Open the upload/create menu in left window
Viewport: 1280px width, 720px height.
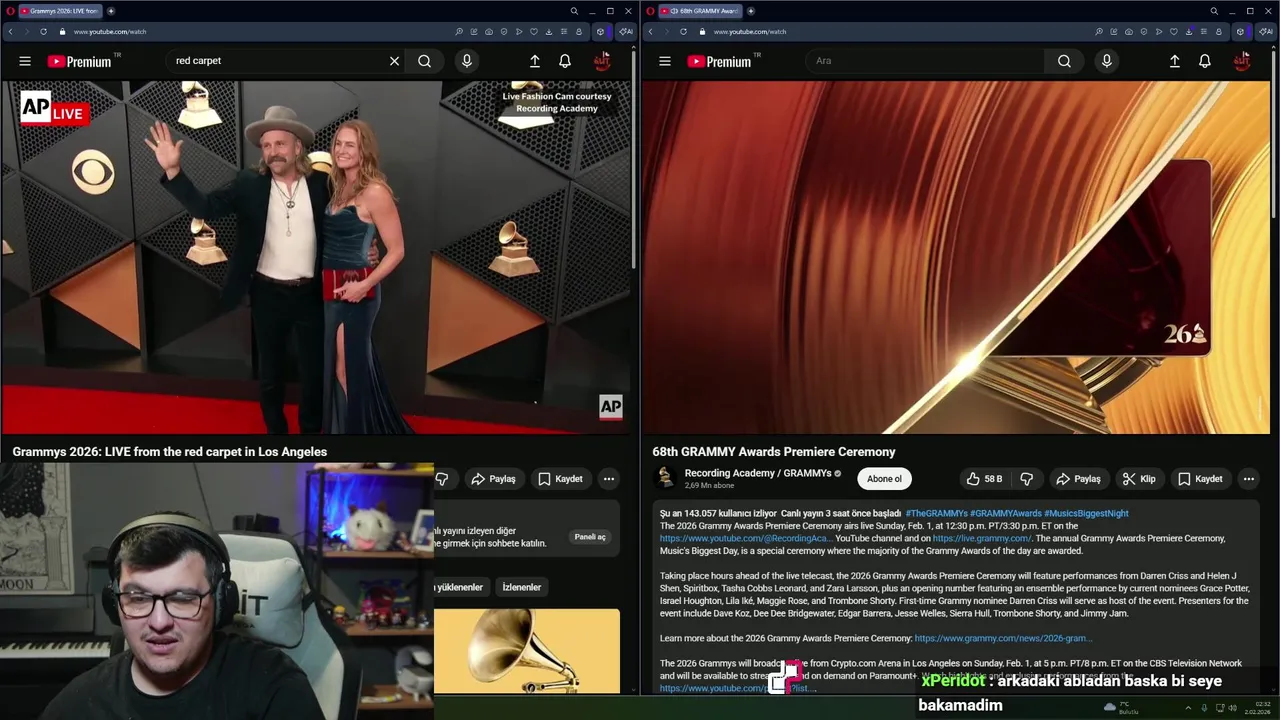click(535, 61)
